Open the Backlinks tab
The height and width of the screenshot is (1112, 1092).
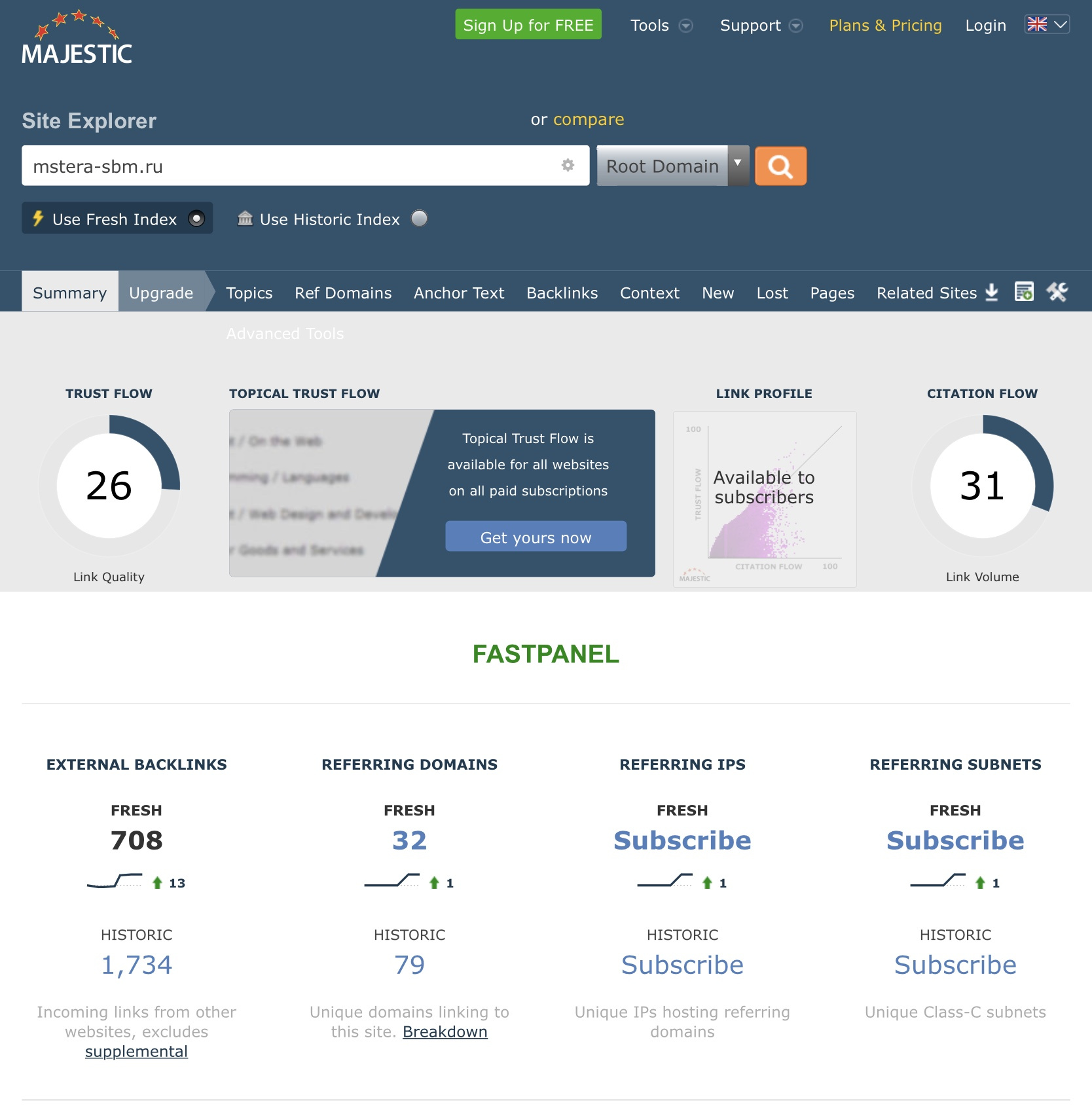pos(562,293)
